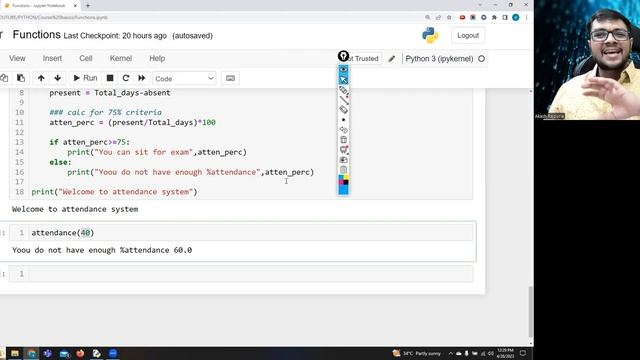Image resolution: width=640 pixels, height=360 pixels.
Task: Click the empty bottom code cell
Action: [x=251, y=274]
